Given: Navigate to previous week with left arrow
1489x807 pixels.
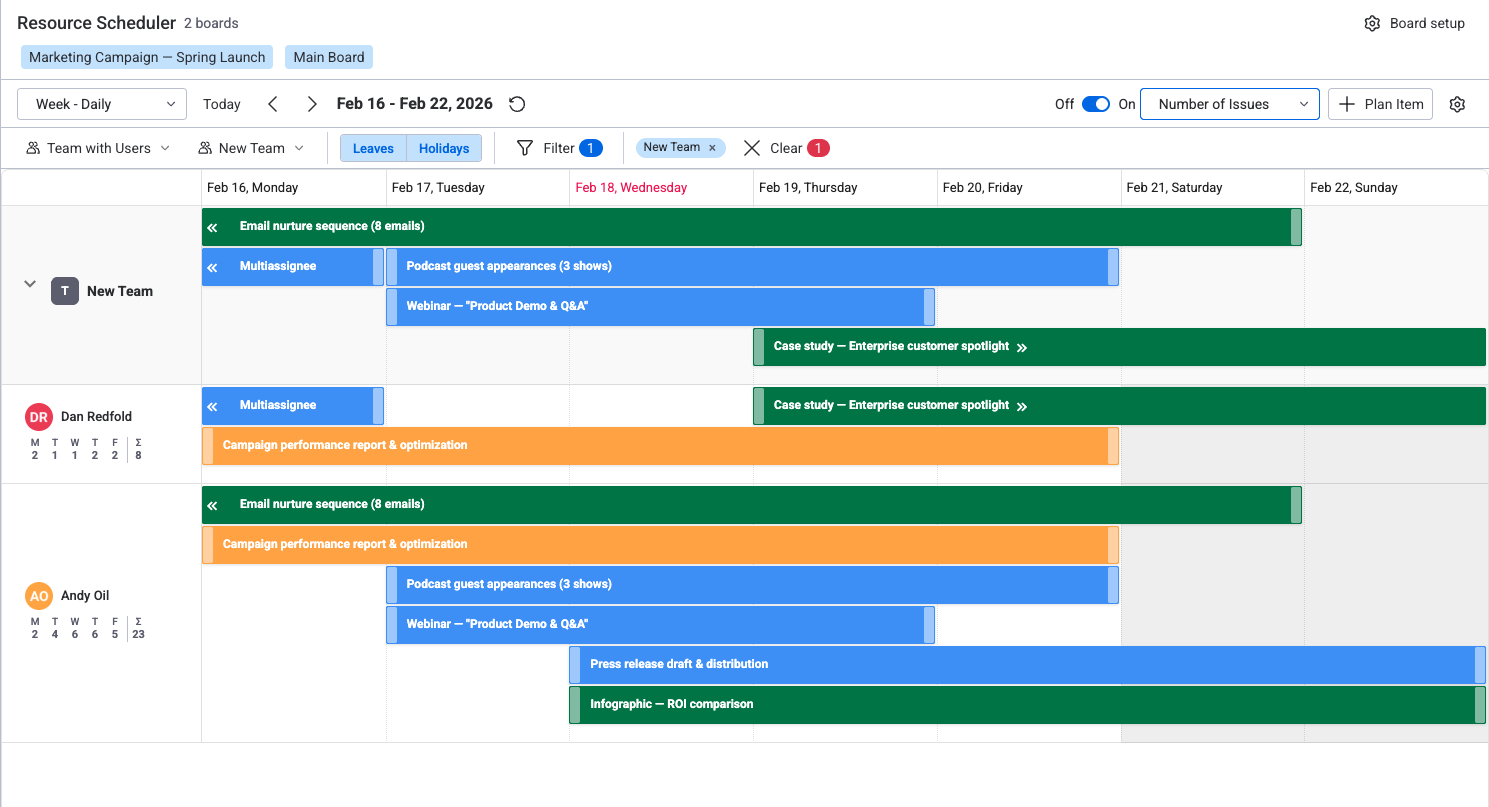Looking at the screenshot, I should point(273,103).
